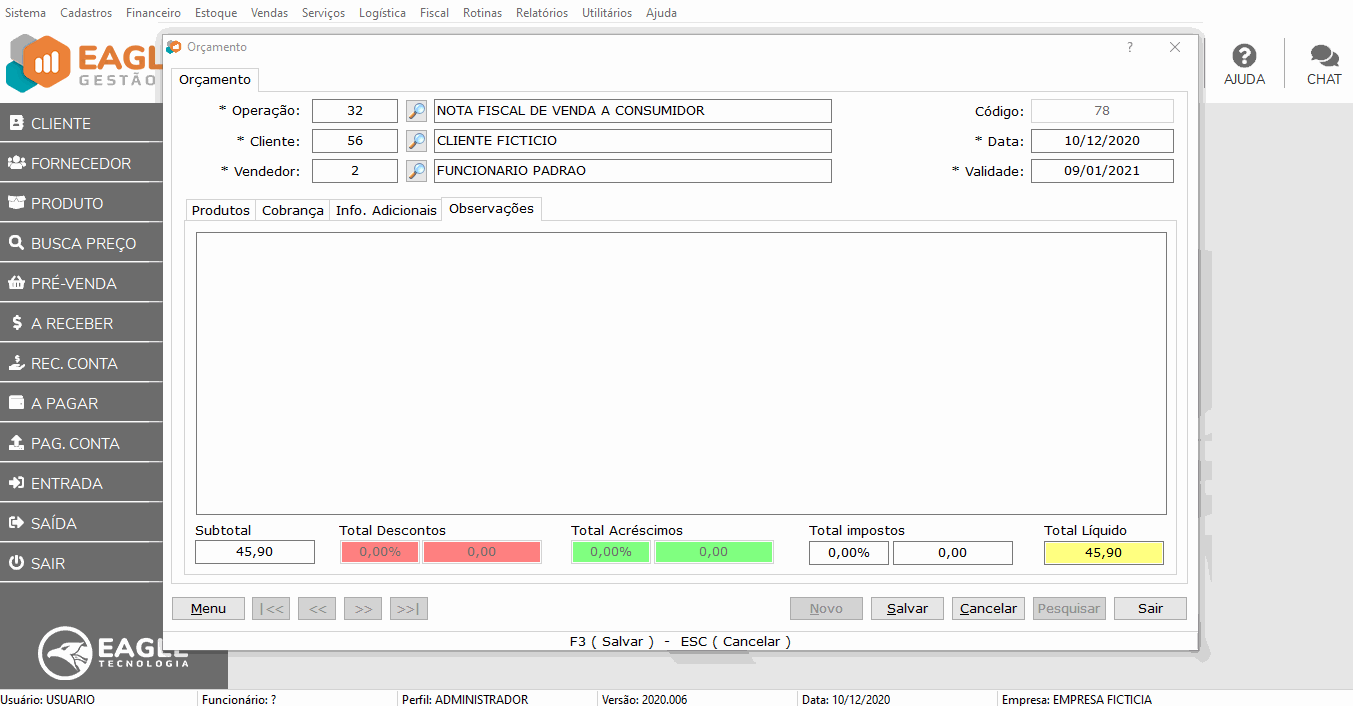Open the Financeiro menu
Screen dimensions: 1353x706
click(x=153, y=13)
